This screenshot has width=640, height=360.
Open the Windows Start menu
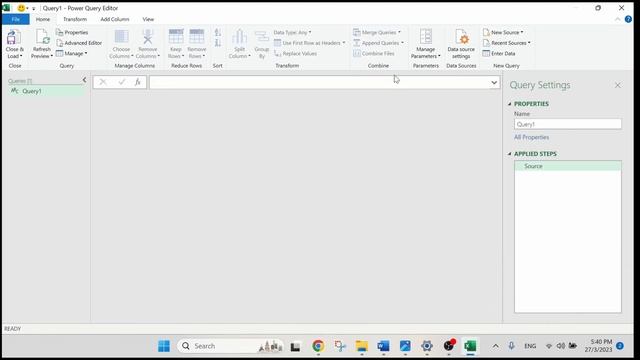164,346
